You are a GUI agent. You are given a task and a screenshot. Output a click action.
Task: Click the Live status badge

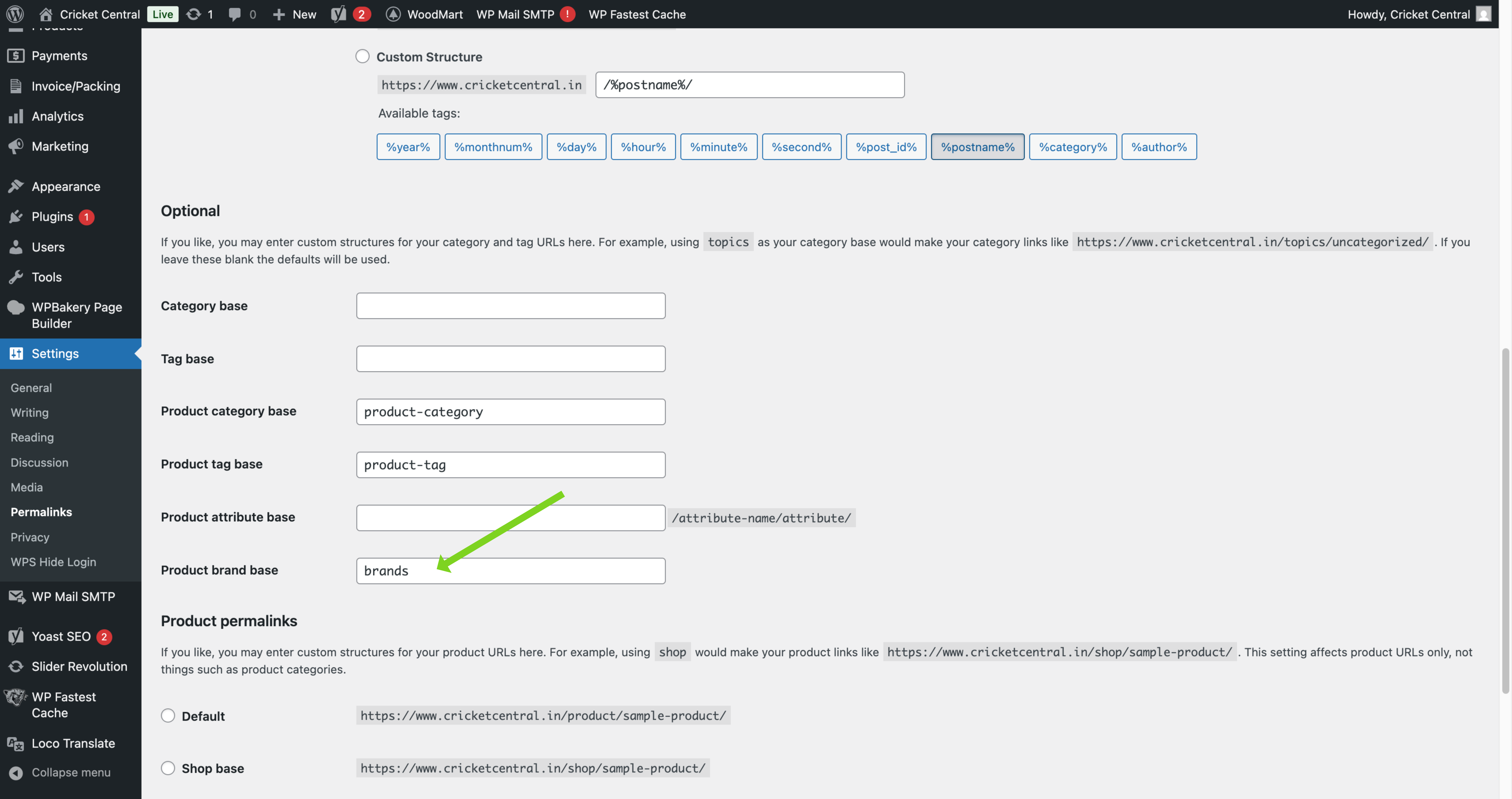[x=163, y=14]
